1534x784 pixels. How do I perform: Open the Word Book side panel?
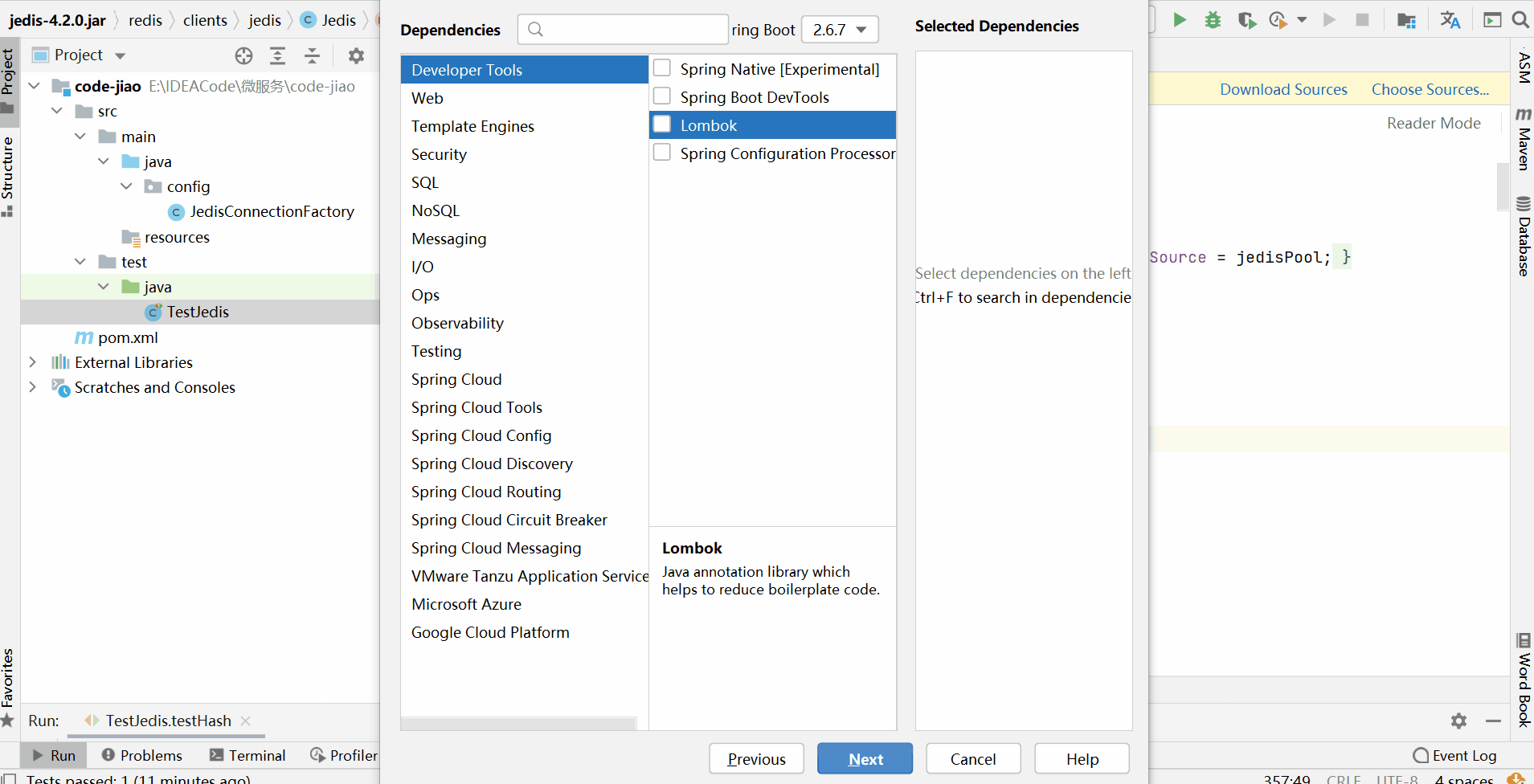pos(1523,680)
